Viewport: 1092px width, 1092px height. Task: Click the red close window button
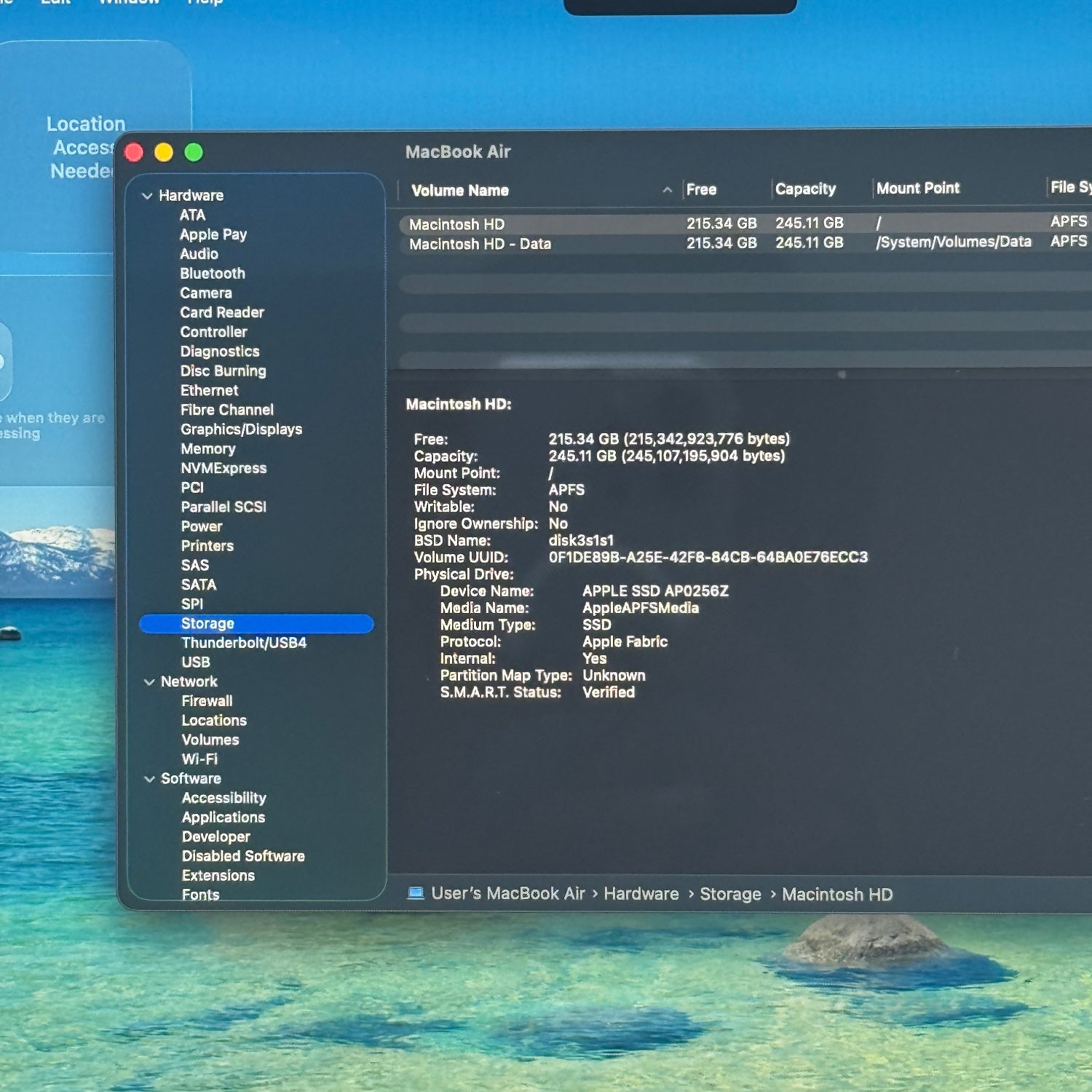pyautogui.click(x=134, y=152)
